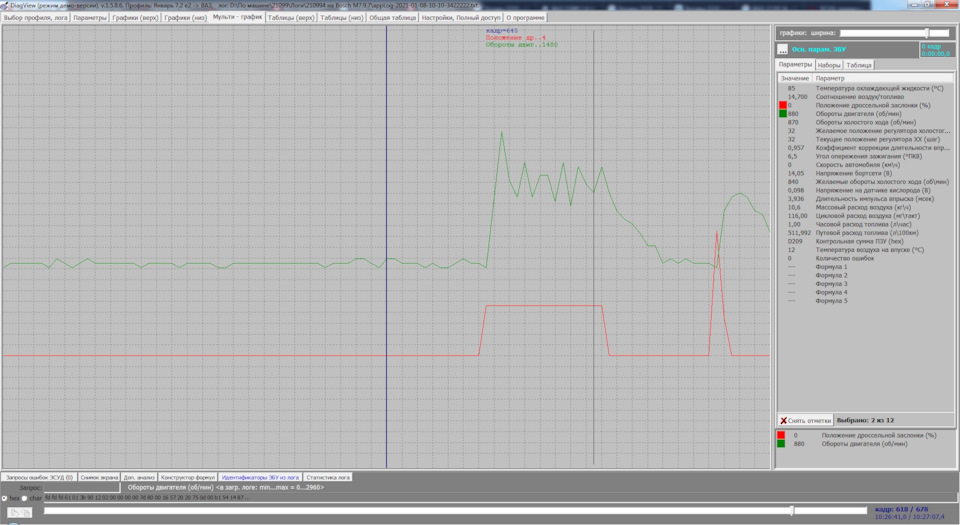Select 'Температура охлаждающей жидкости (°C)' row
Image resolution: width=960 pixels, height=525 pixels.
pyautogui.click(x=866, y=88)
